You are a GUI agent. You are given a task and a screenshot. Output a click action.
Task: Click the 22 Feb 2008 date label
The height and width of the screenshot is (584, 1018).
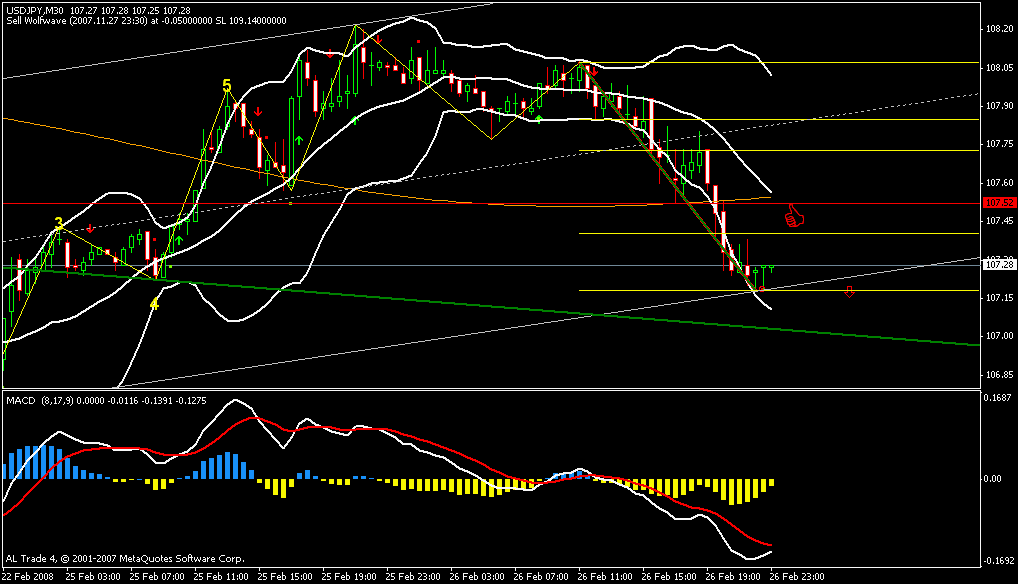coord(29,577)
